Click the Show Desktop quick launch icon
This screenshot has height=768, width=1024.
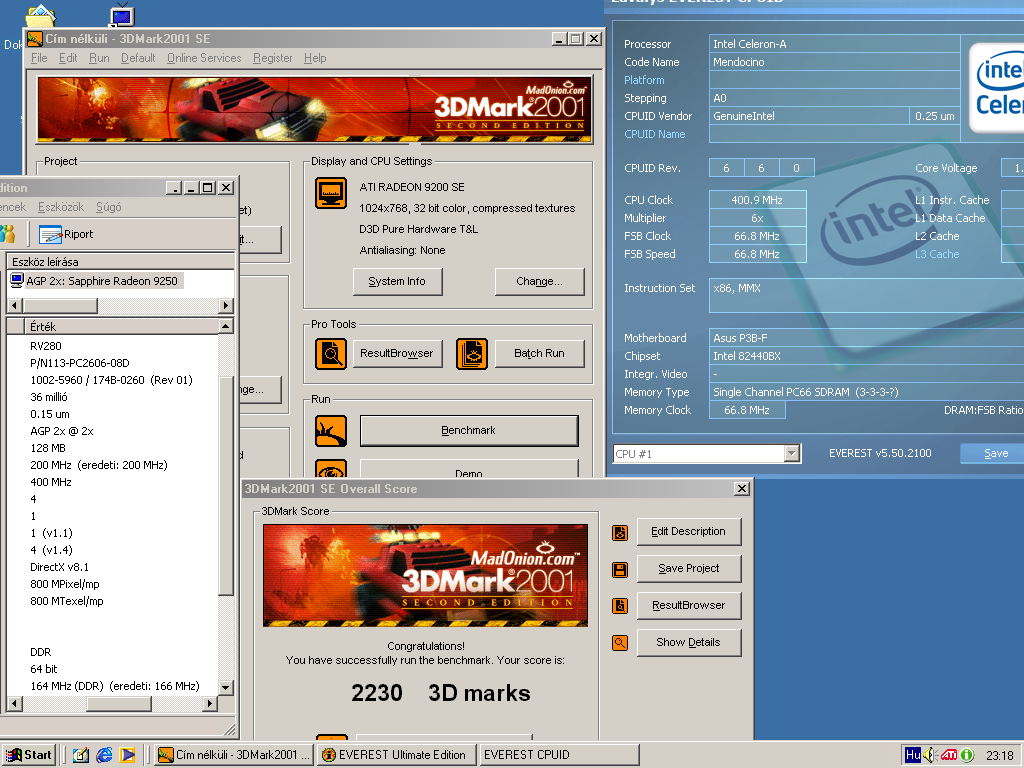tap(80, 755)
